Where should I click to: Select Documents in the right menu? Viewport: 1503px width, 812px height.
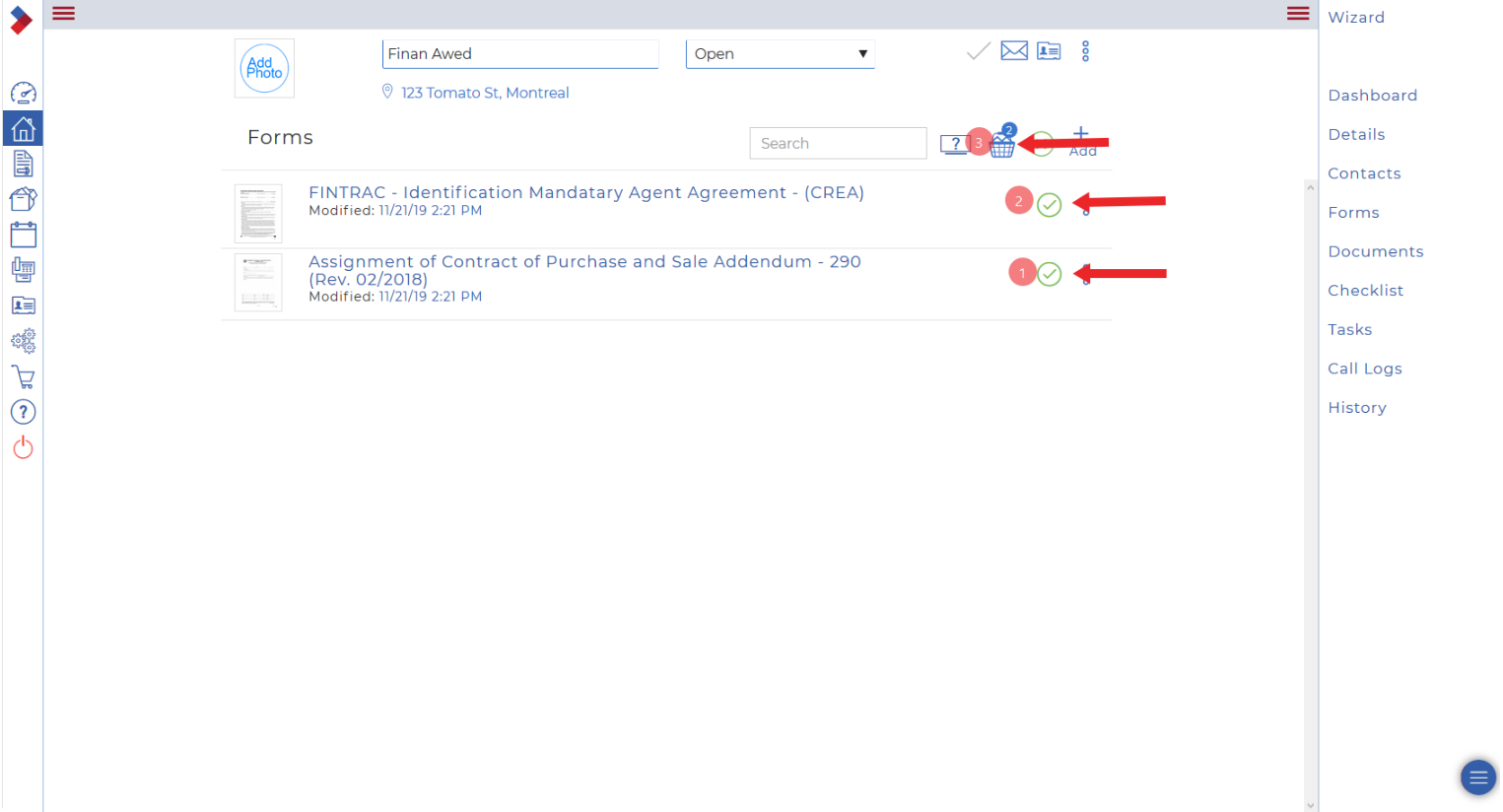1375,251
